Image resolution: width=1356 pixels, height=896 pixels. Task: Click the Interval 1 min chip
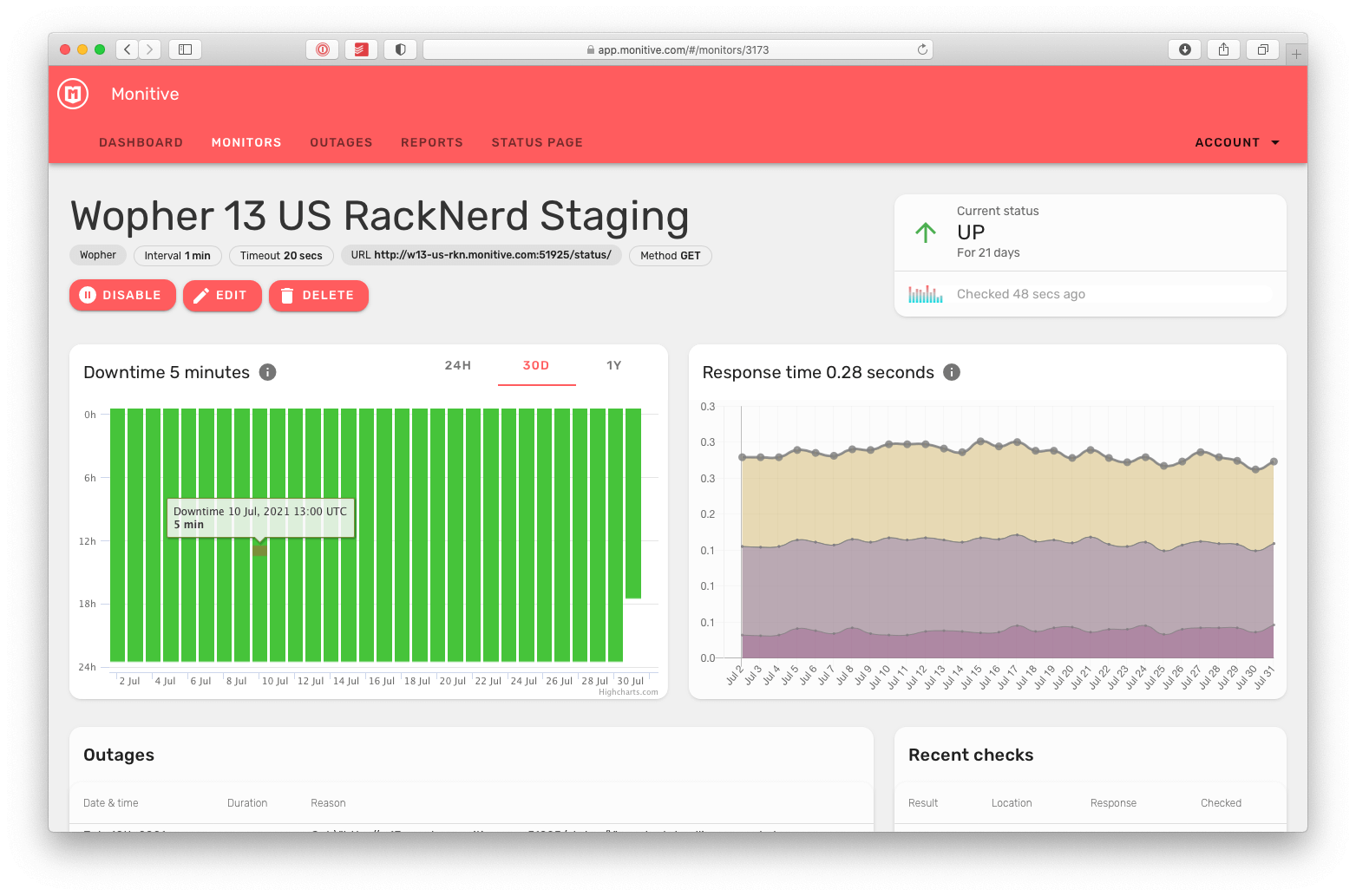point(178,256)
